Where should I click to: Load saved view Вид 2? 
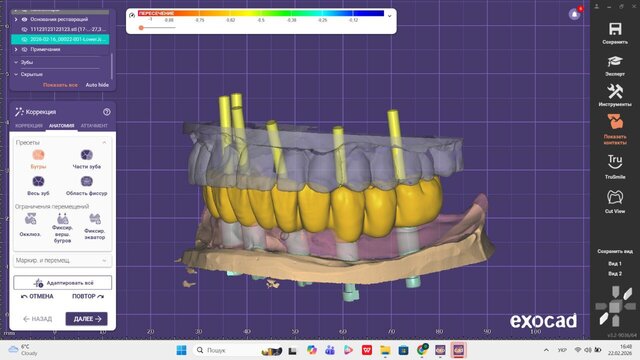coord(615,273)
